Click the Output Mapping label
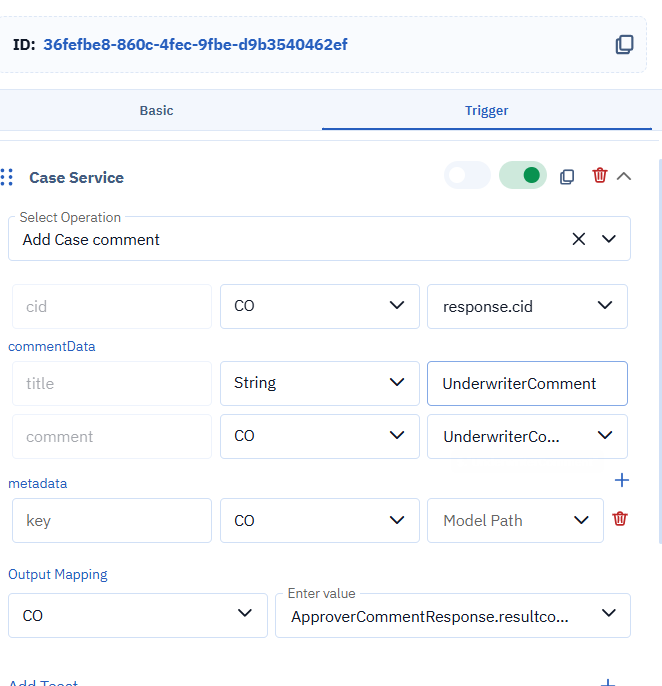 tap(58, 574)
